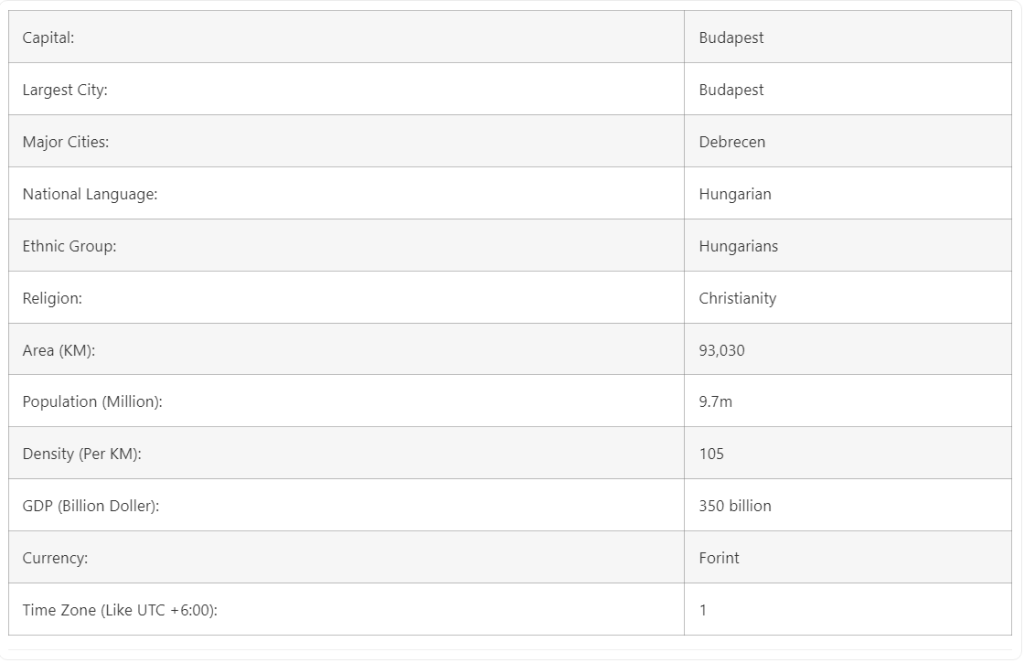Select the 350 billion GDP value
Viewport: 1024px width, 663px height.
(735, 506)
